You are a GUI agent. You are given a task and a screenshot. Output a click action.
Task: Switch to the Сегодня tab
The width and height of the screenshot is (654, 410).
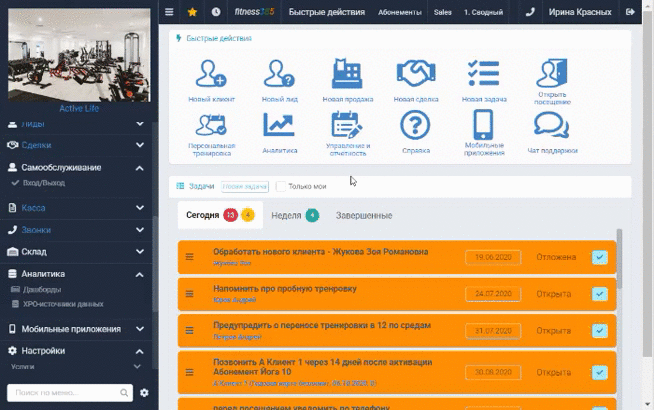coord(220,215)
